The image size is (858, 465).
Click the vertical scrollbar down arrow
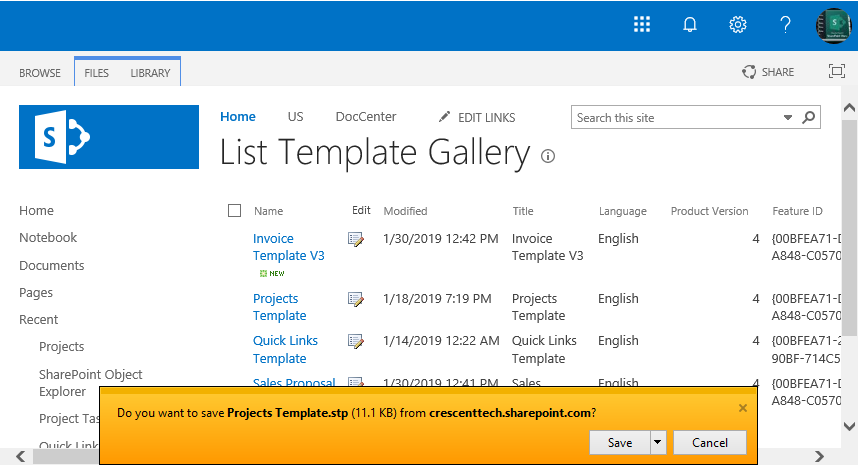(849, 426)
